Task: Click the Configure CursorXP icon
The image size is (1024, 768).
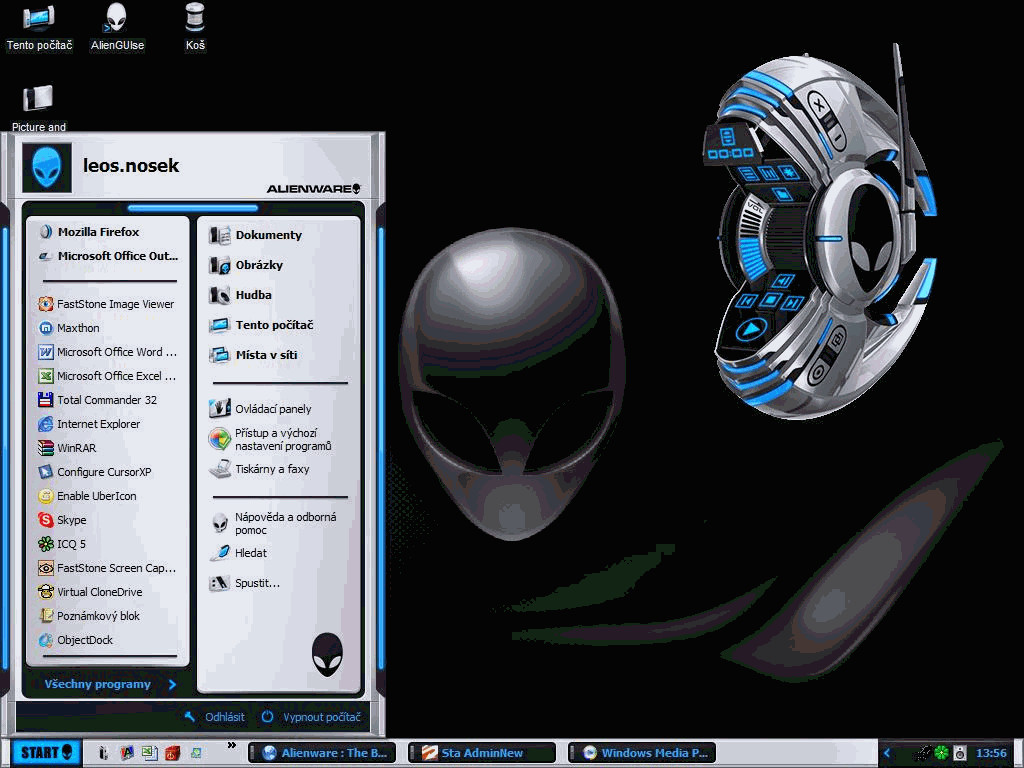Action: pyautogui.click(x=45, y=472)
